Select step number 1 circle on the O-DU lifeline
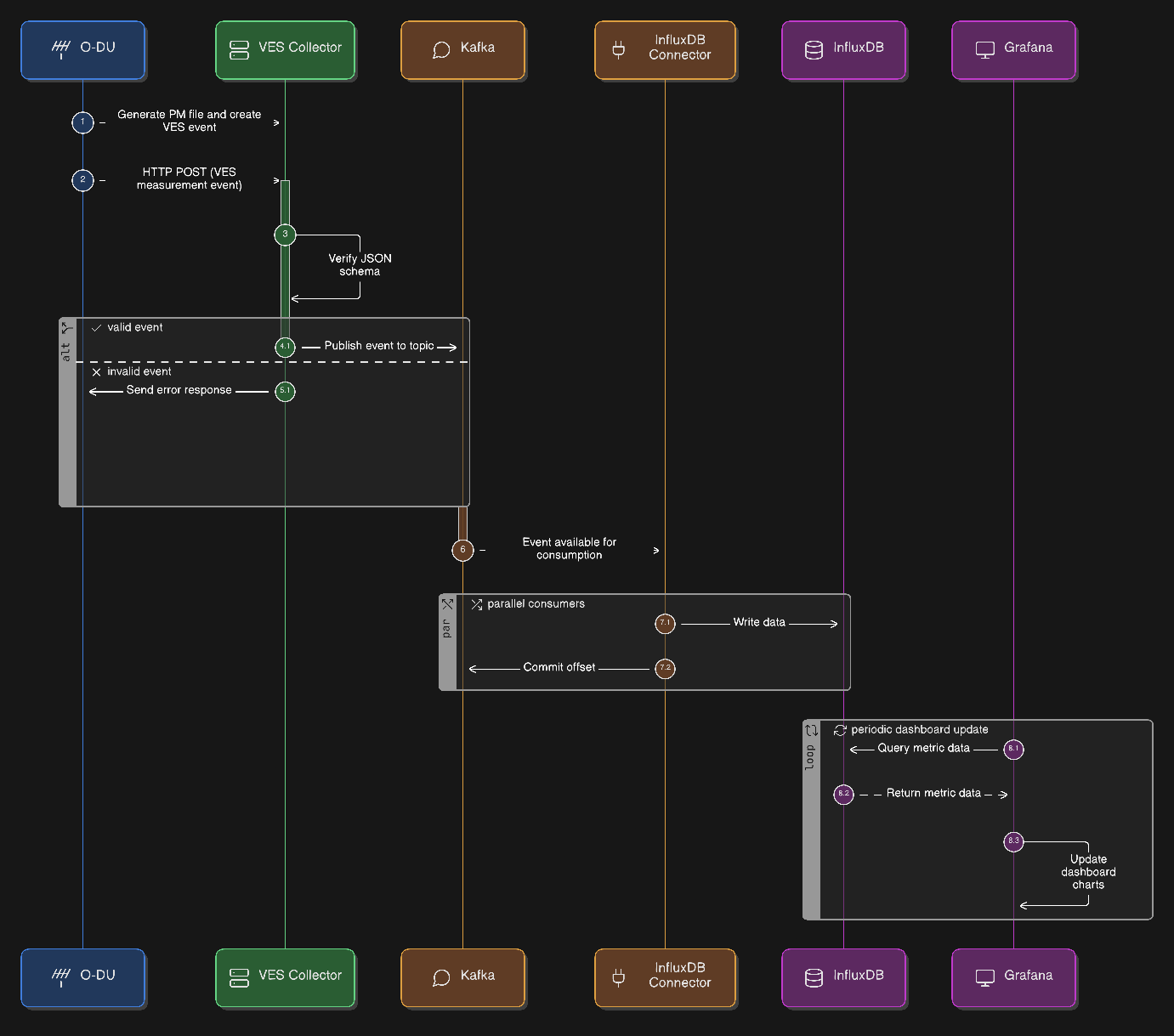 (82, 123)
